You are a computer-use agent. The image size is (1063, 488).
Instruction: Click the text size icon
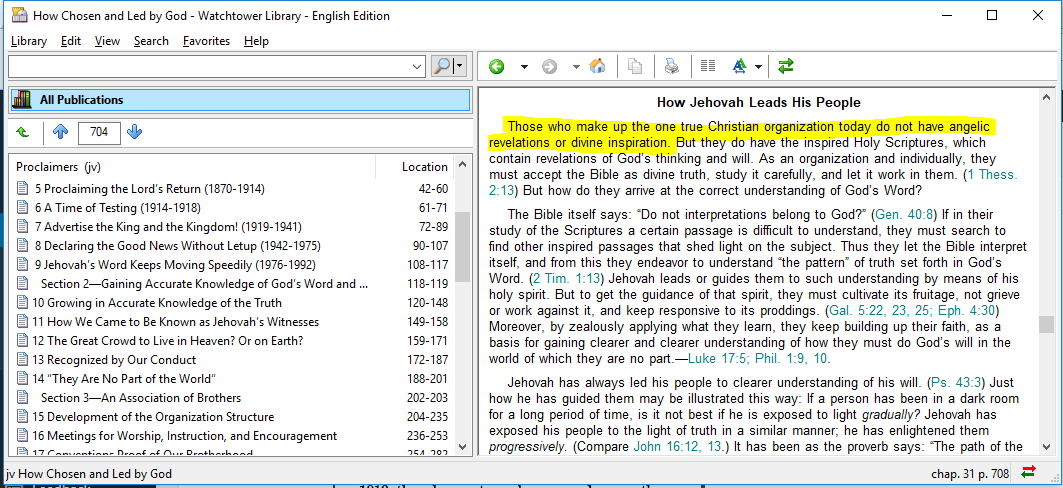[740, 67]
